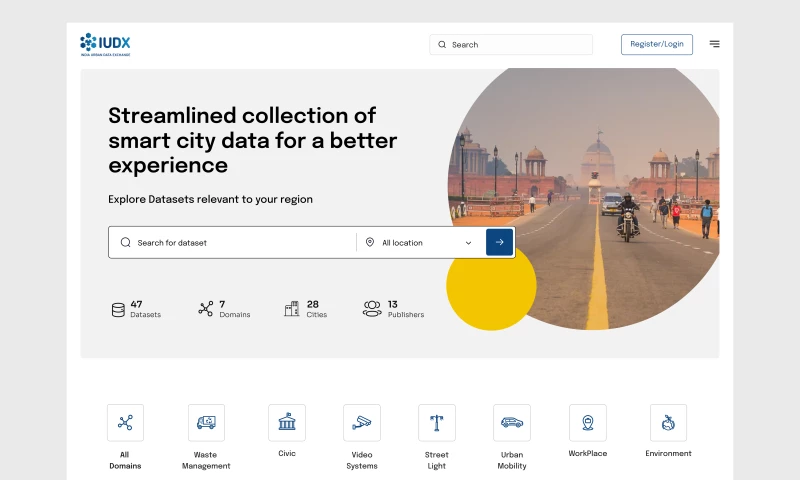The height and width of the screenshot is (480, 800).
Task: Click the IUDX logo
Action: [105, 44]
